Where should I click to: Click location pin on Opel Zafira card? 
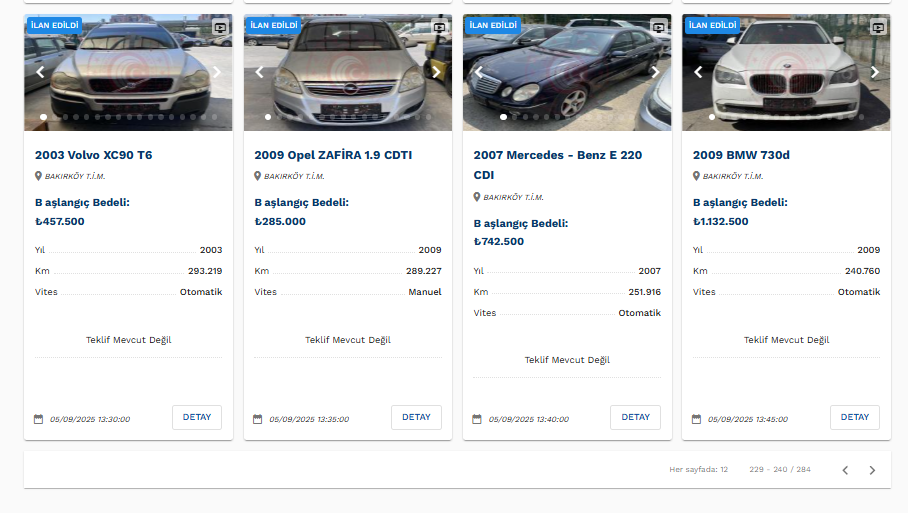[258, 176]
